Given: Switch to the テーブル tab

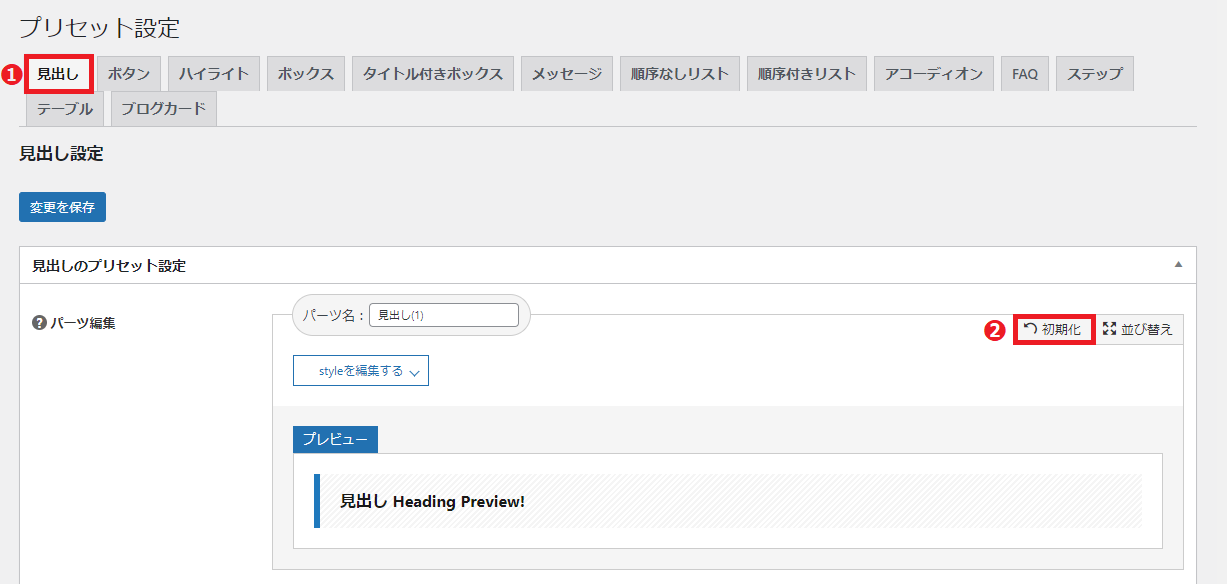Looking at the screenshot, I should pyautogui.click(x=65, y=109).
